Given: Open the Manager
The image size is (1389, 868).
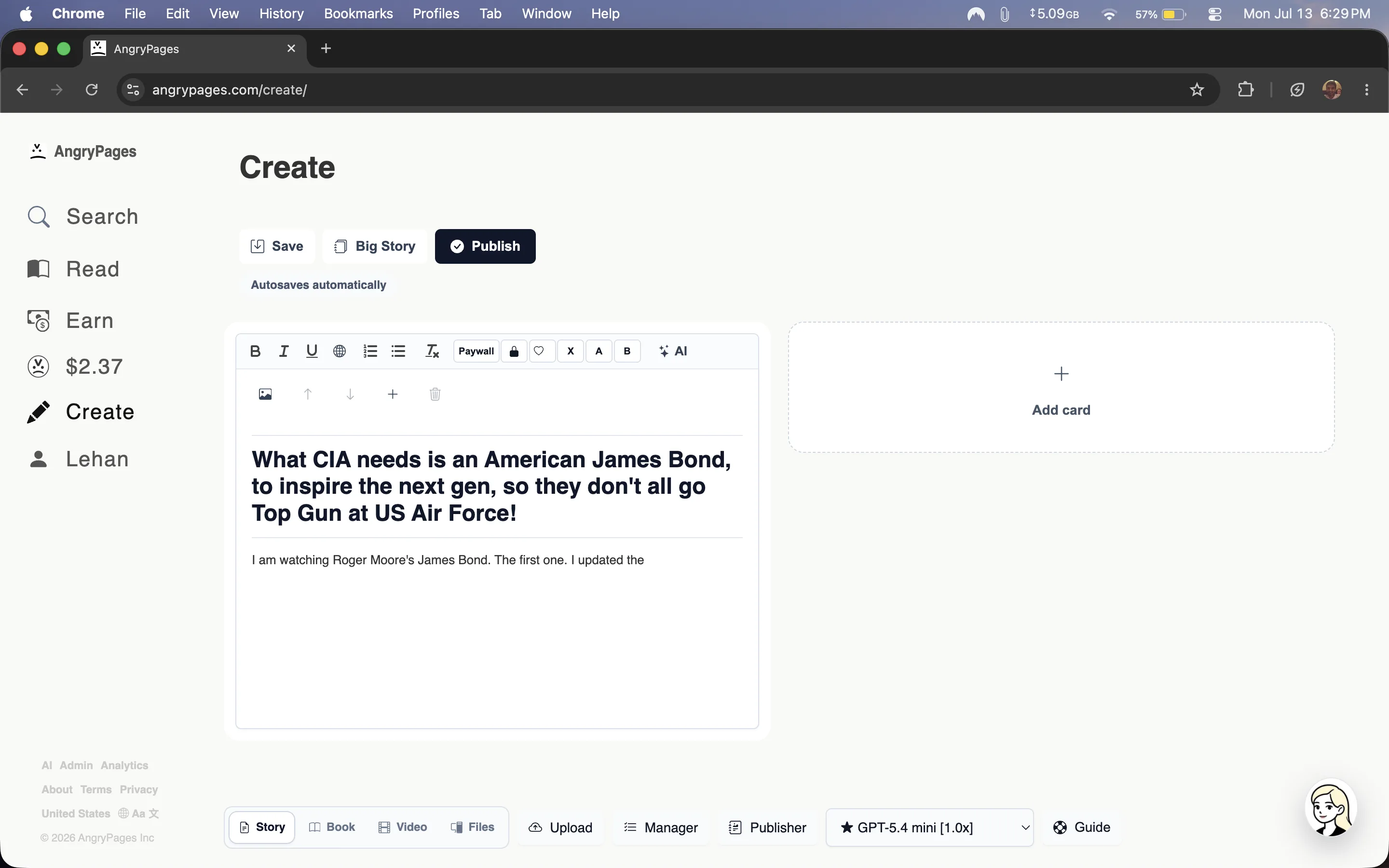Looking at the screenshot, I should click(x=661, y=827).
